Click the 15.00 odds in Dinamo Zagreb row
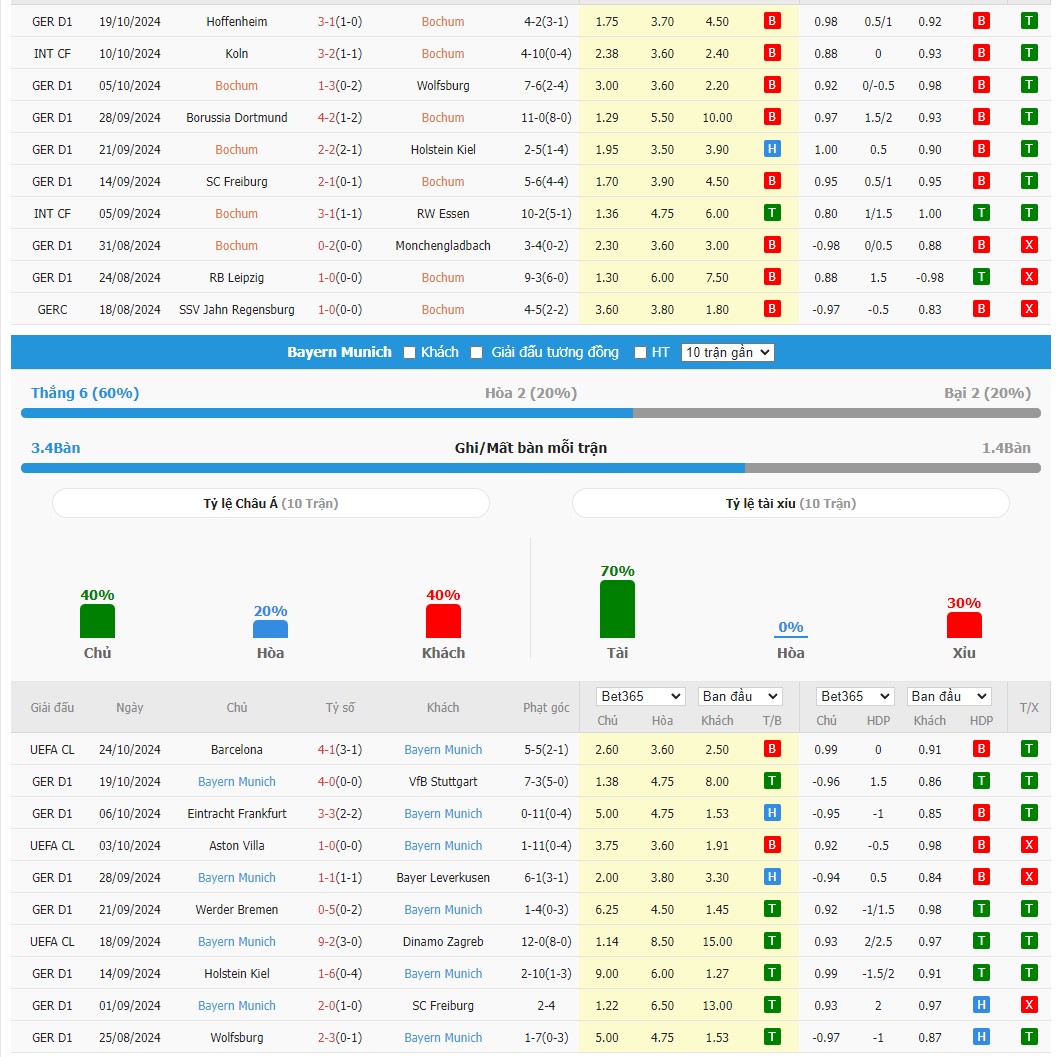Screen dimensions: 1061x1057 [717, 941]
